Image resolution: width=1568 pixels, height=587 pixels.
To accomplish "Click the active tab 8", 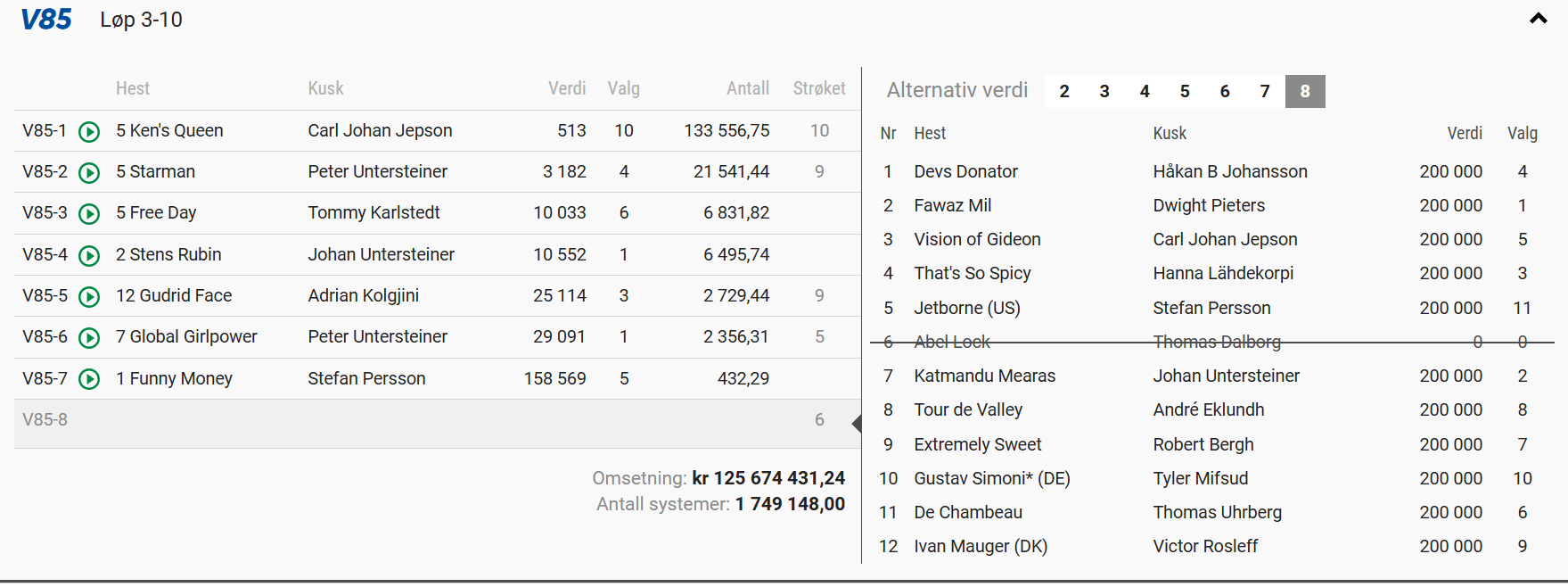I will coord(1304,92).
